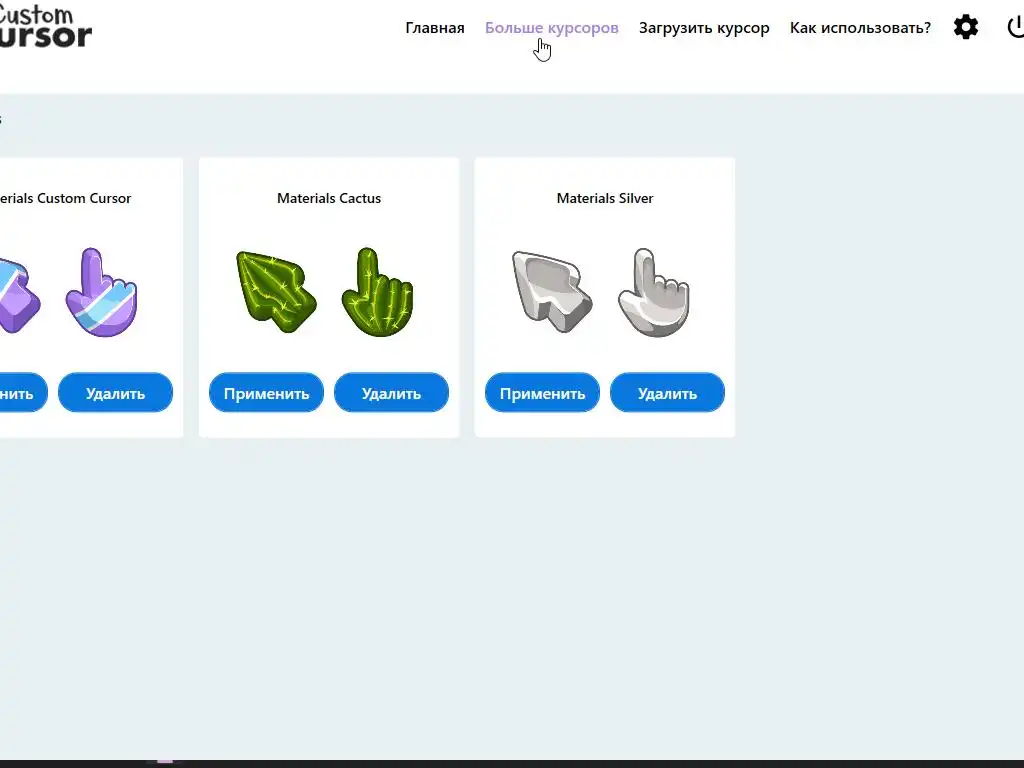Click the Custom Cursor logo
1024x768 pixels.
pos(44,27)
